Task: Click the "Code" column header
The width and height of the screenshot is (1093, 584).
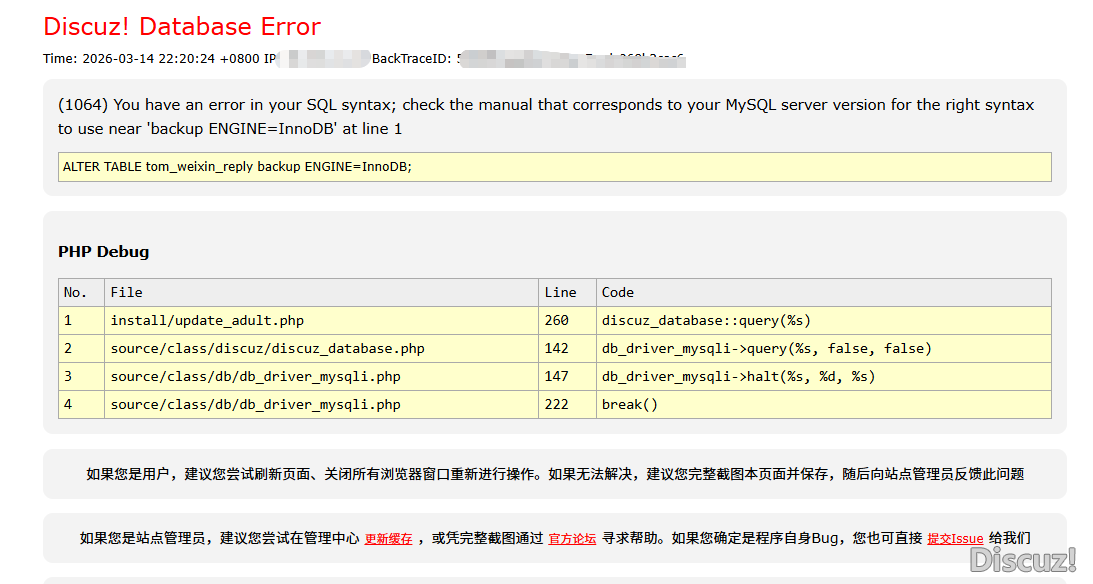Action: pyautogui.click(x=618, y=293)
